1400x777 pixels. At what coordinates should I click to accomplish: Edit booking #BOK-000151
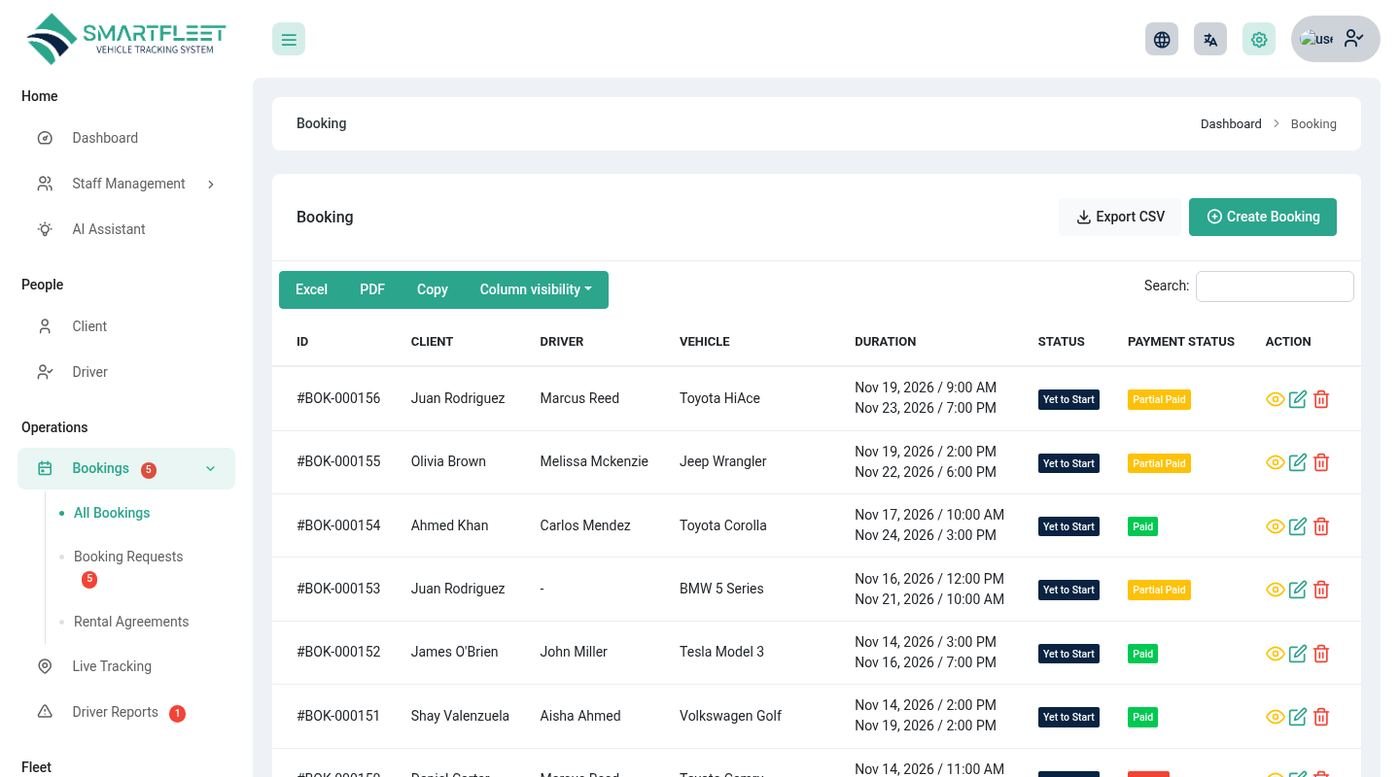pos(1298,716)
